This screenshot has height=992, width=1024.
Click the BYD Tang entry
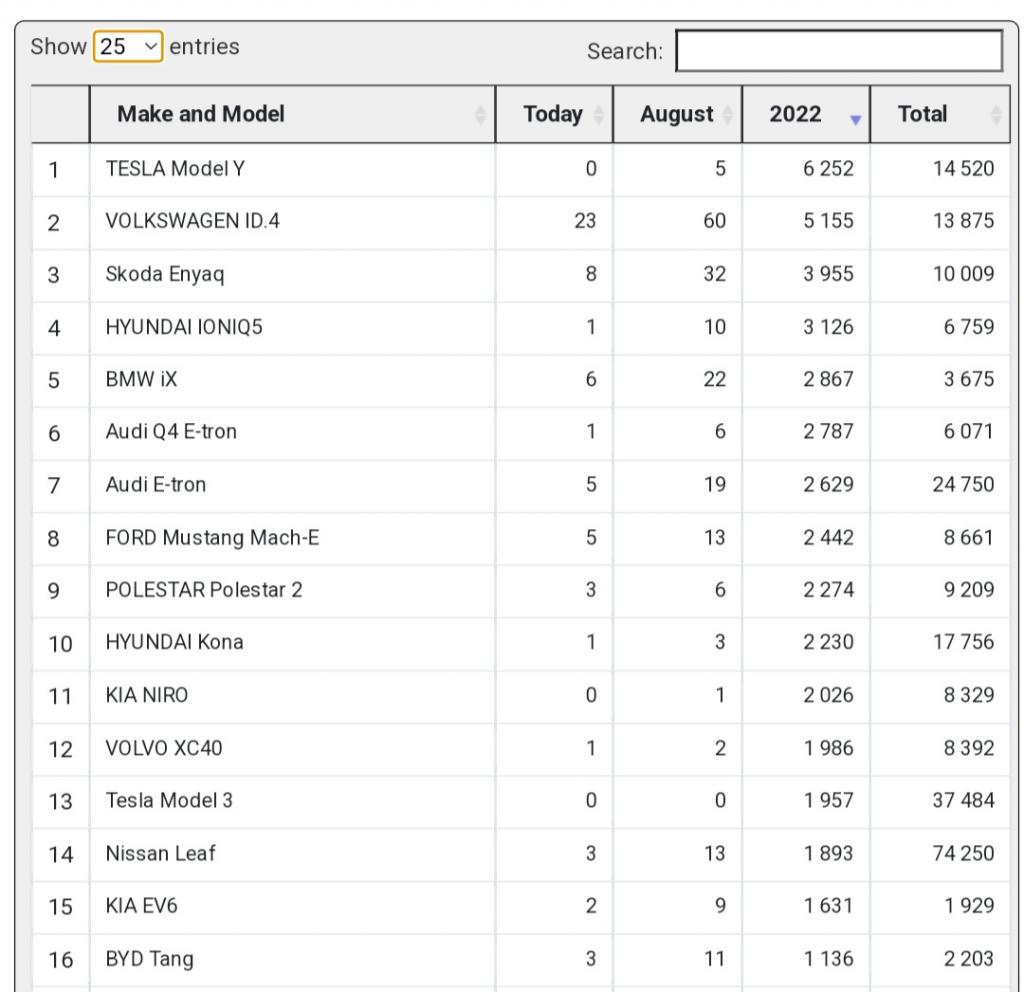[149, 959]
